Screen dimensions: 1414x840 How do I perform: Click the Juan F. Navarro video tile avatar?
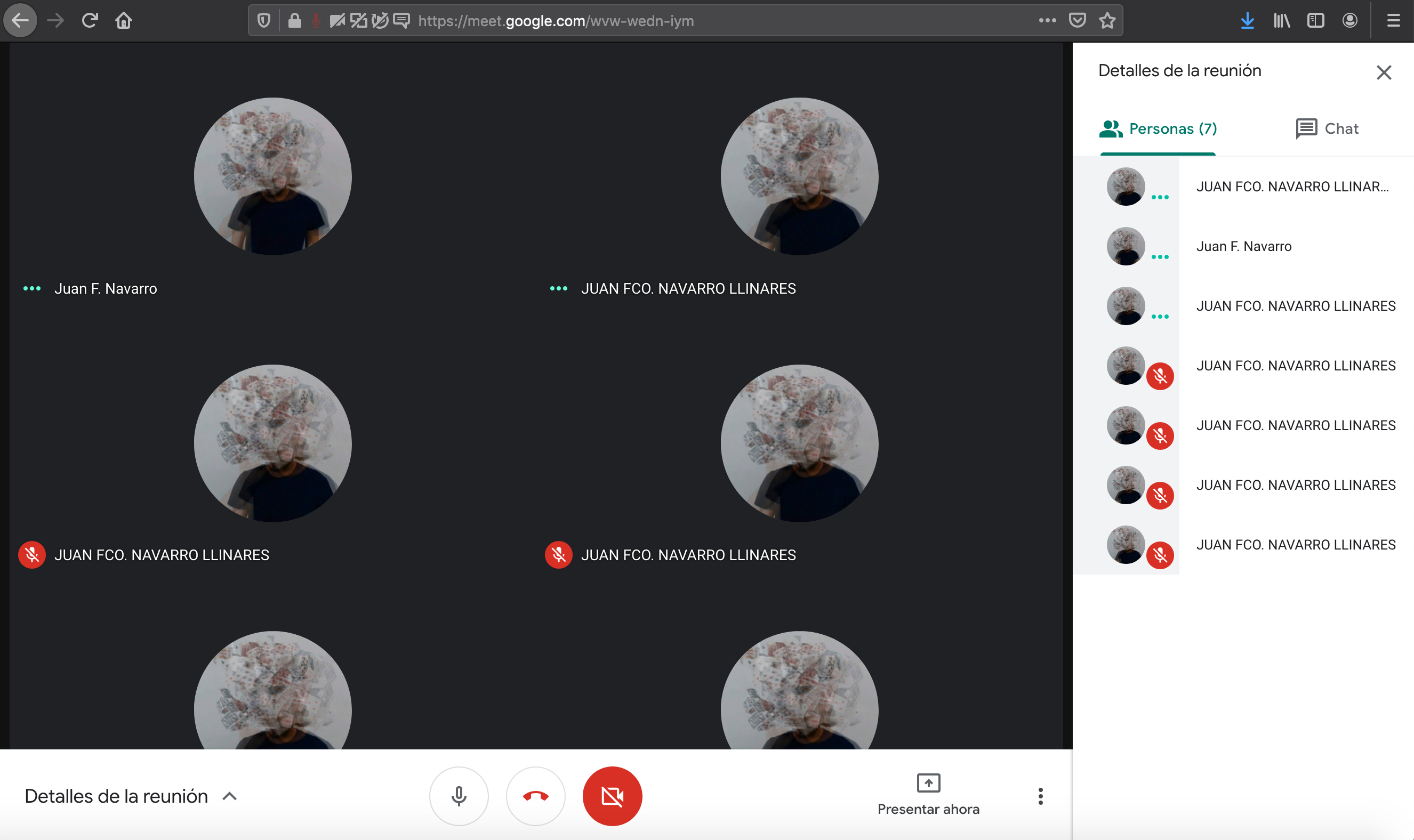[x=272, y=176]
